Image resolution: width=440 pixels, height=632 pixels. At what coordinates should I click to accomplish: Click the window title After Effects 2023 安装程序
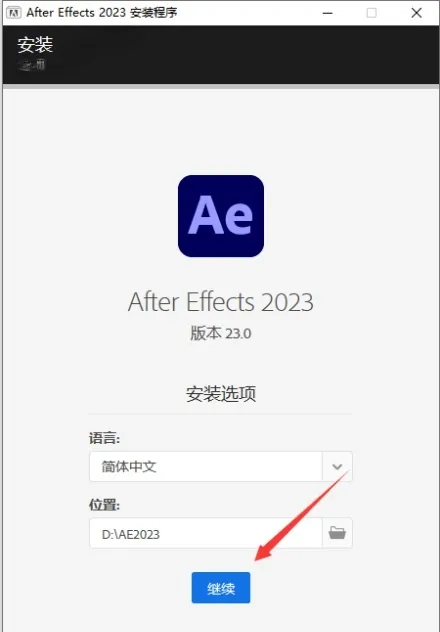102,13
